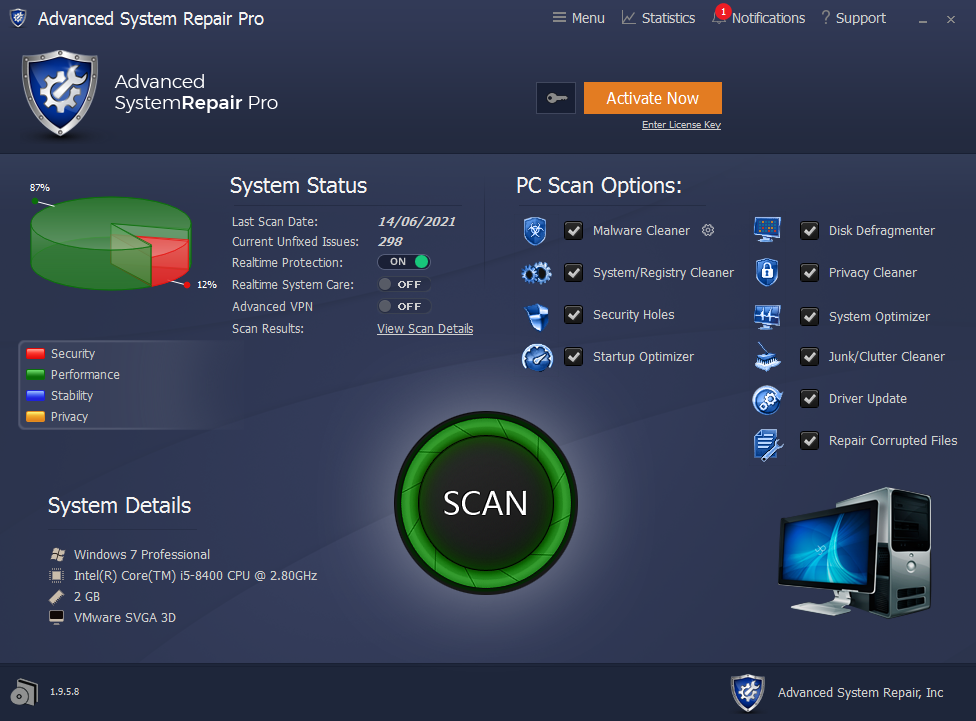Screen dimensions: 976x721
Task: Open Malware Cleaner settings gear
Action: click(708, 230)
